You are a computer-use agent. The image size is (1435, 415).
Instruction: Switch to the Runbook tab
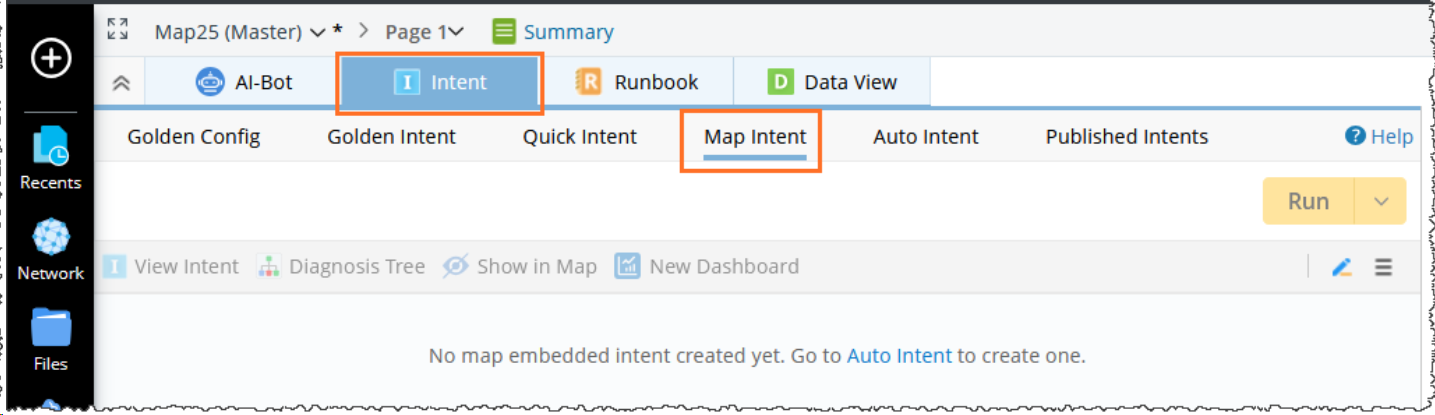pos(637,83)
